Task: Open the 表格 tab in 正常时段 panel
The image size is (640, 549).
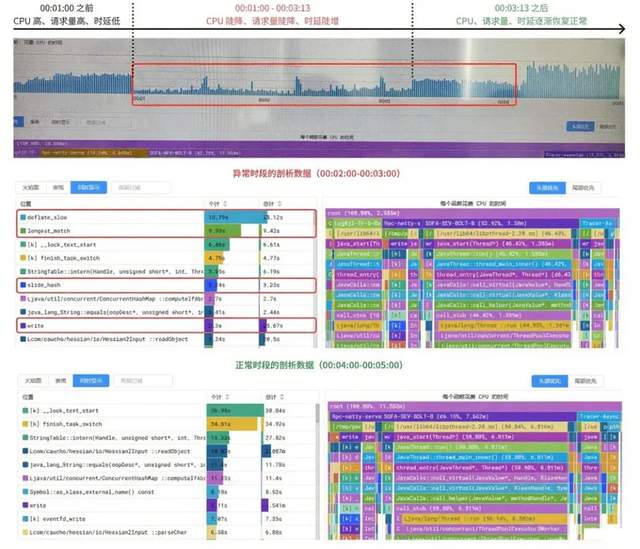Action: pyautogui.click(x=60, y=380)
